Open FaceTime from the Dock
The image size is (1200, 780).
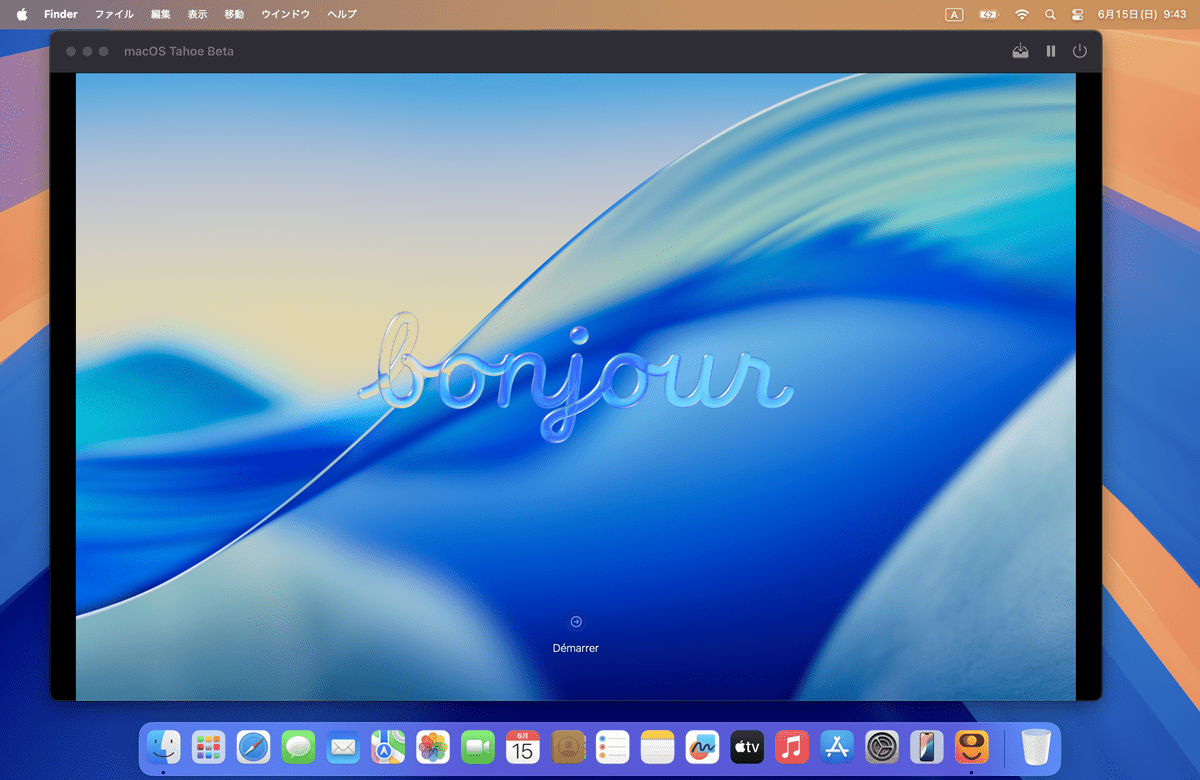click(478, 747)
